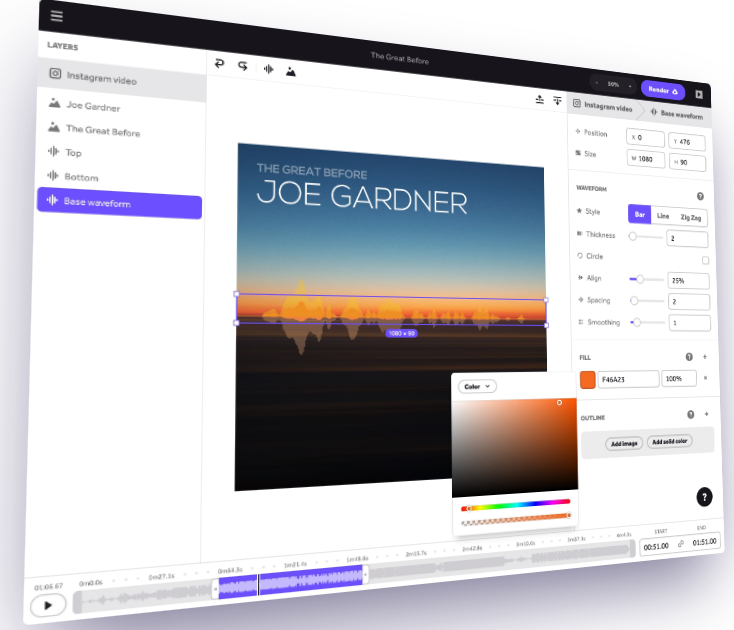Add an image layer from toolbar
This screenshot has height=630, width=734.
click(x=291, y=71)
